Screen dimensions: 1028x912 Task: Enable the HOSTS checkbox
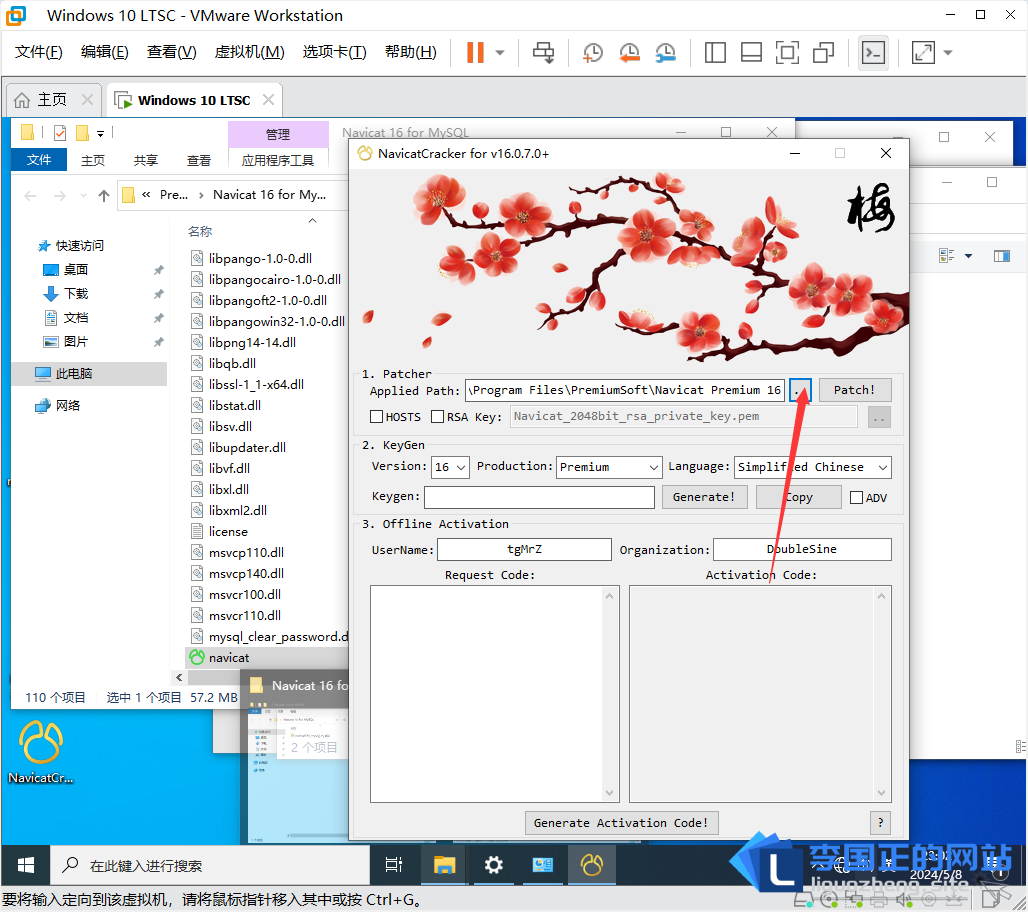coord(376,416)
